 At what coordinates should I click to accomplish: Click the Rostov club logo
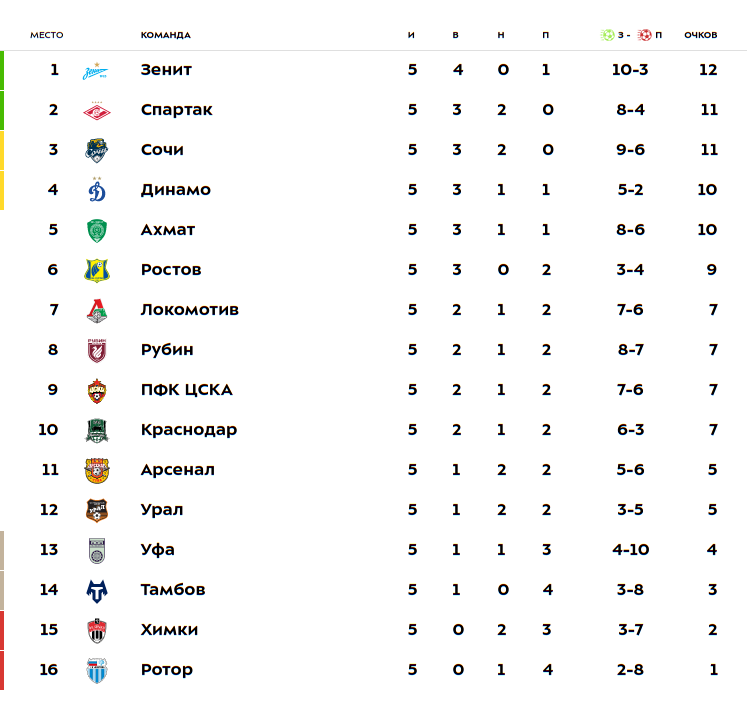[96, 271]
